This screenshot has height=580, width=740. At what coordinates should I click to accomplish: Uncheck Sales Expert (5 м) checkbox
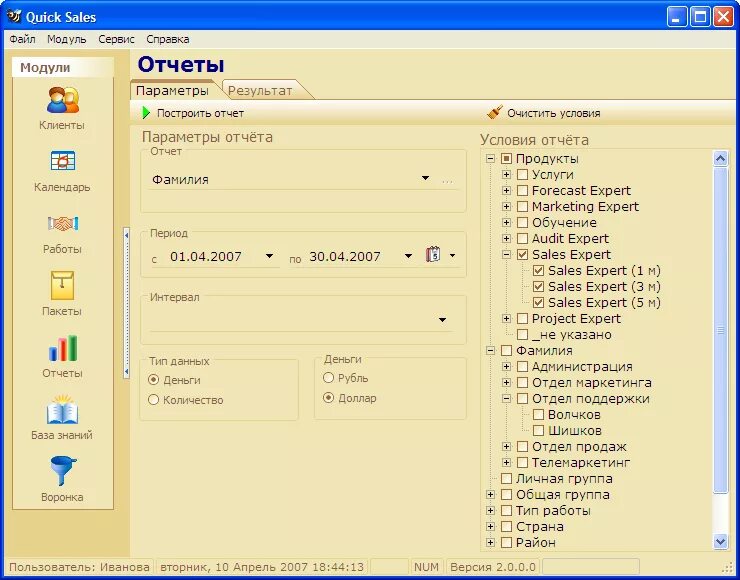coord(538,303)
